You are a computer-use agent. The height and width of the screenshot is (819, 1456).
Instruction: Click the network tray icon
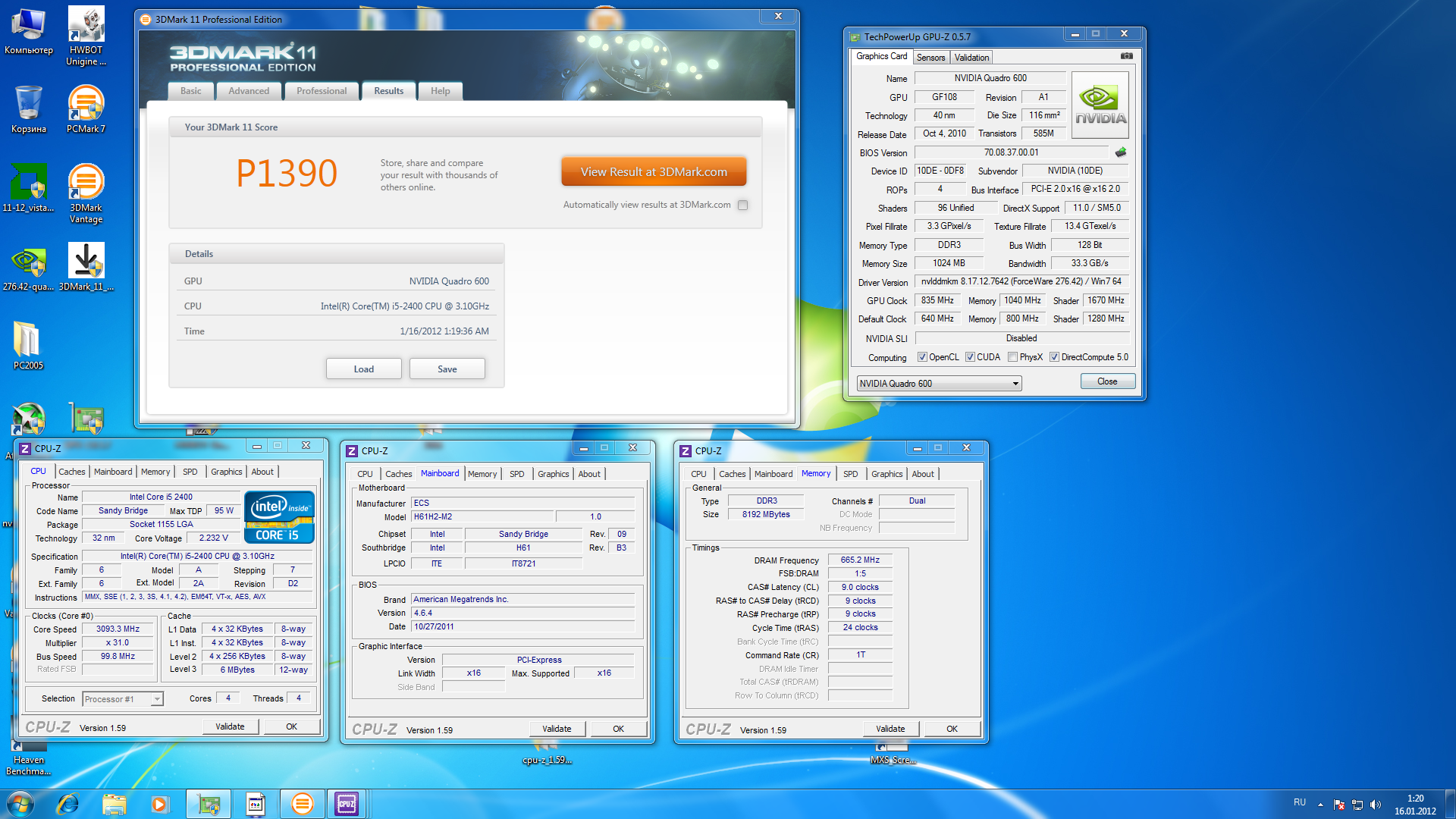point(1357,805)
